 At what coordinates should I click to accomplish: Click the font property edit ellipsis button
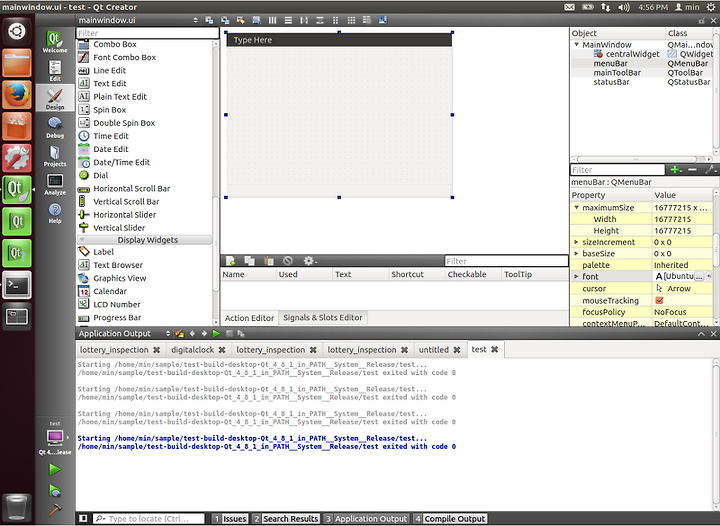pyautogui.click(x=698, y=276)
